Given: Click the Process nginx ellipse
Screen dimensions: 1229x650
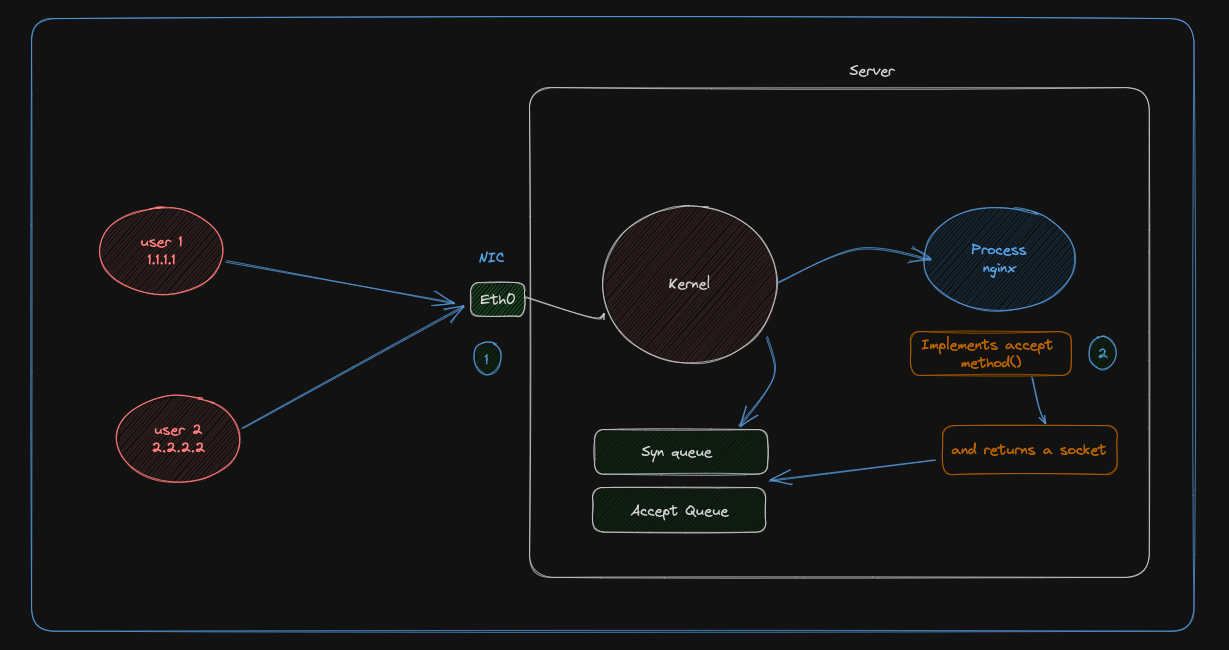Looking at the screenshot, I should [x=999, y=258].
